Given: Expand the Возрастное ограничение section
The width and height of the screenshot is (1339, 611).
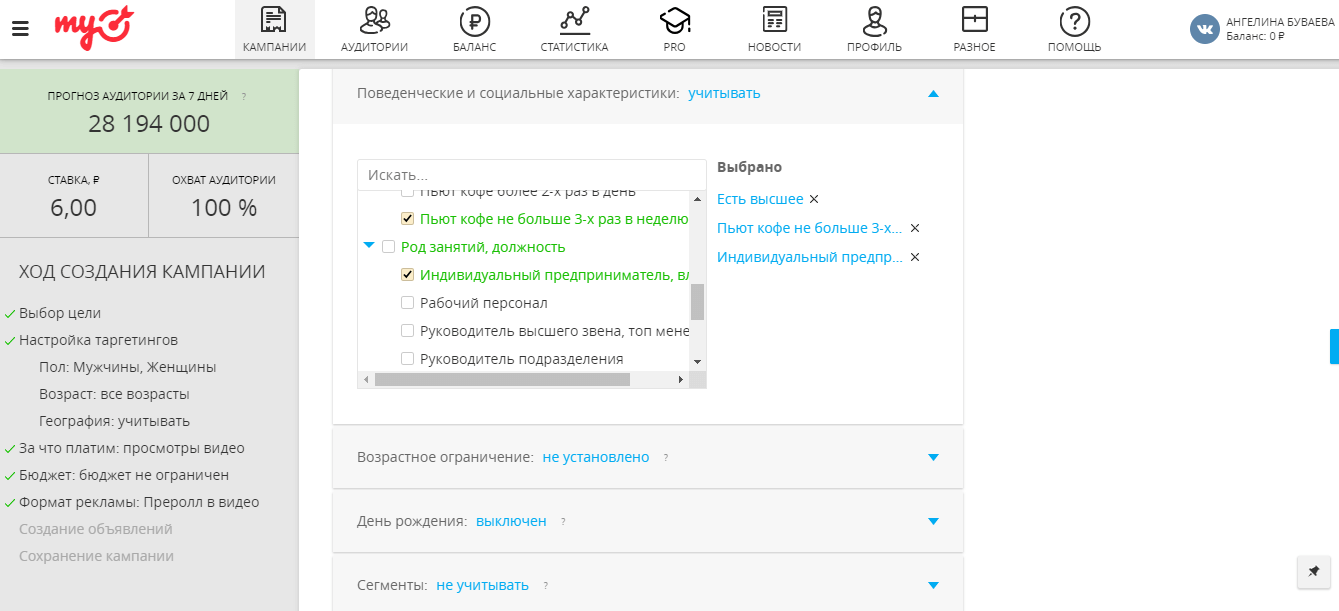Looking at the screenshot, I should pos(933,457).
